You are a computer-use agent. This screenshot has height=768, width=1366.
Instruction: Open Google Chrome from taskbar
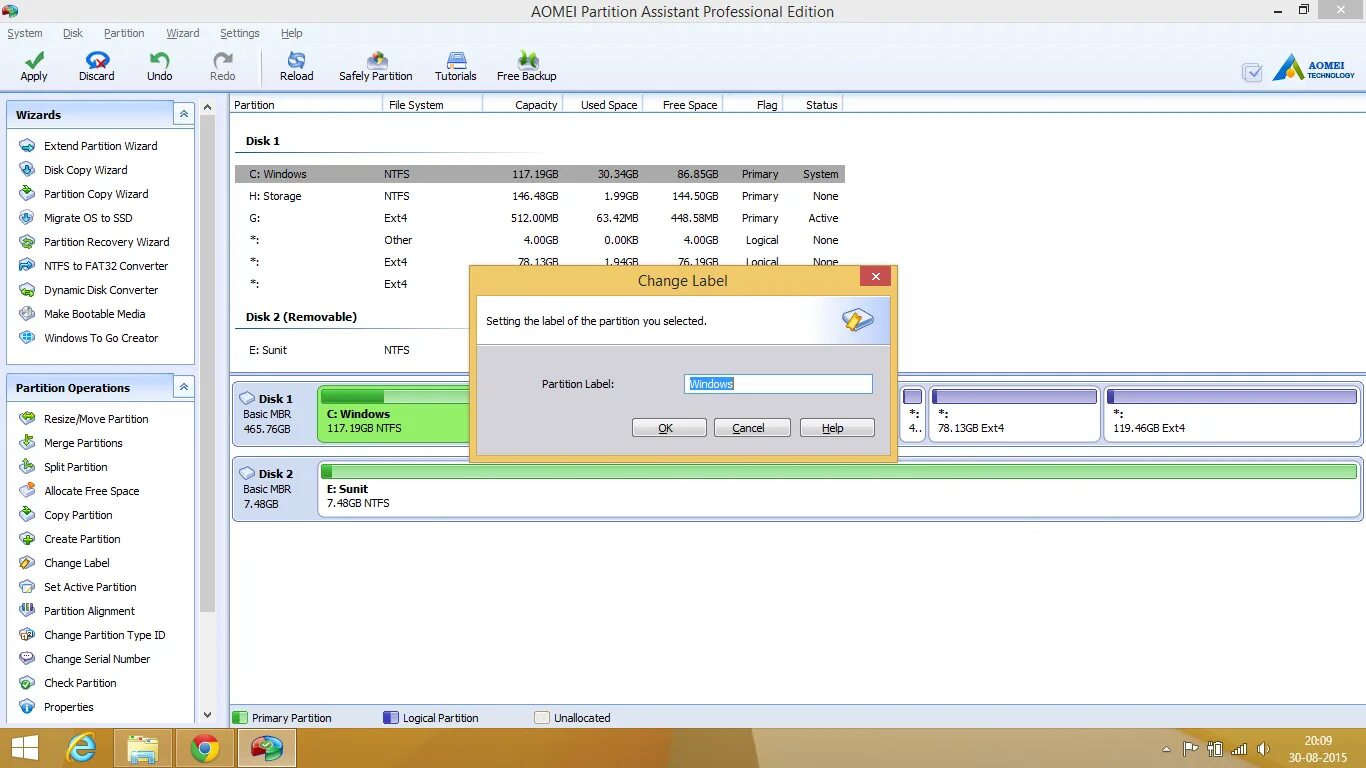[205, 748]
